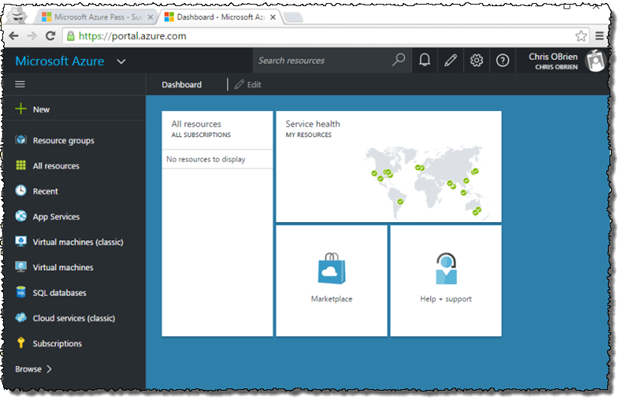Click the Browse label
624x406 pixels.
[x=28, y=369]
